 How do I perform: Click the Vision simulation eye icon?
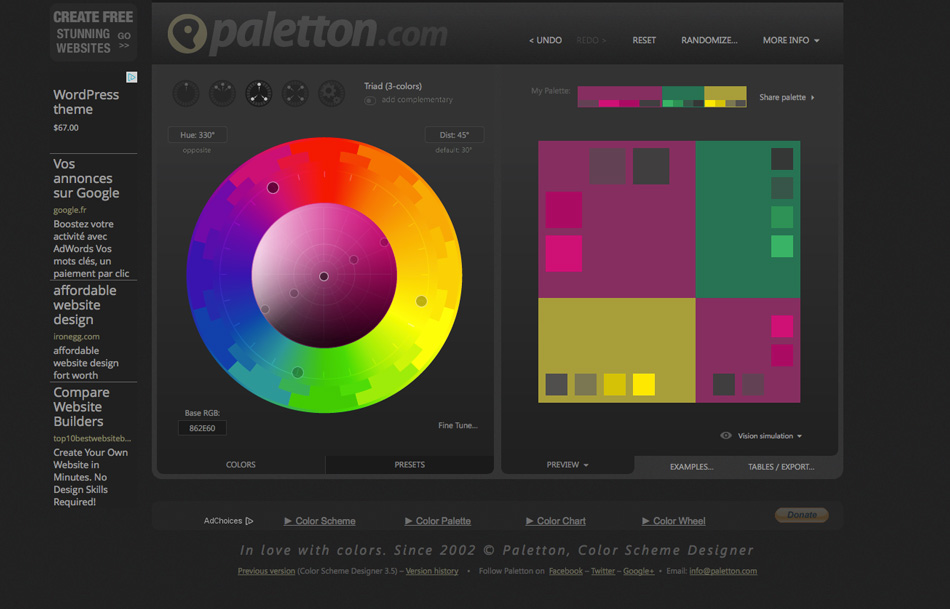(726, 435)
